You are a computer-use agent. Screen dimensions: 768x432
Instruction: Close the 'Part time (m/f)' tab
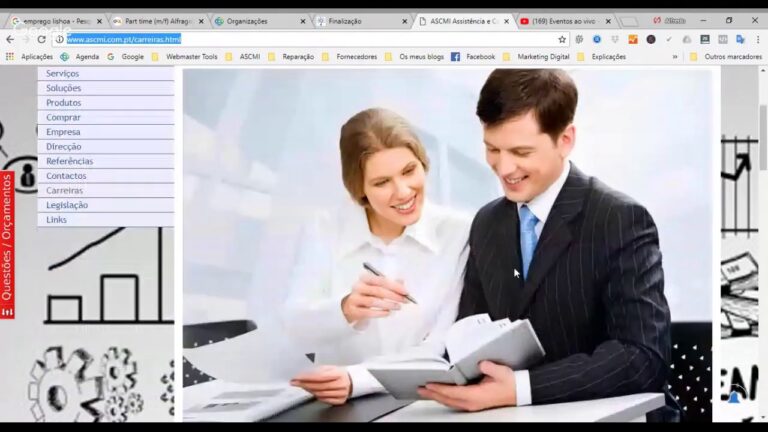201,22
